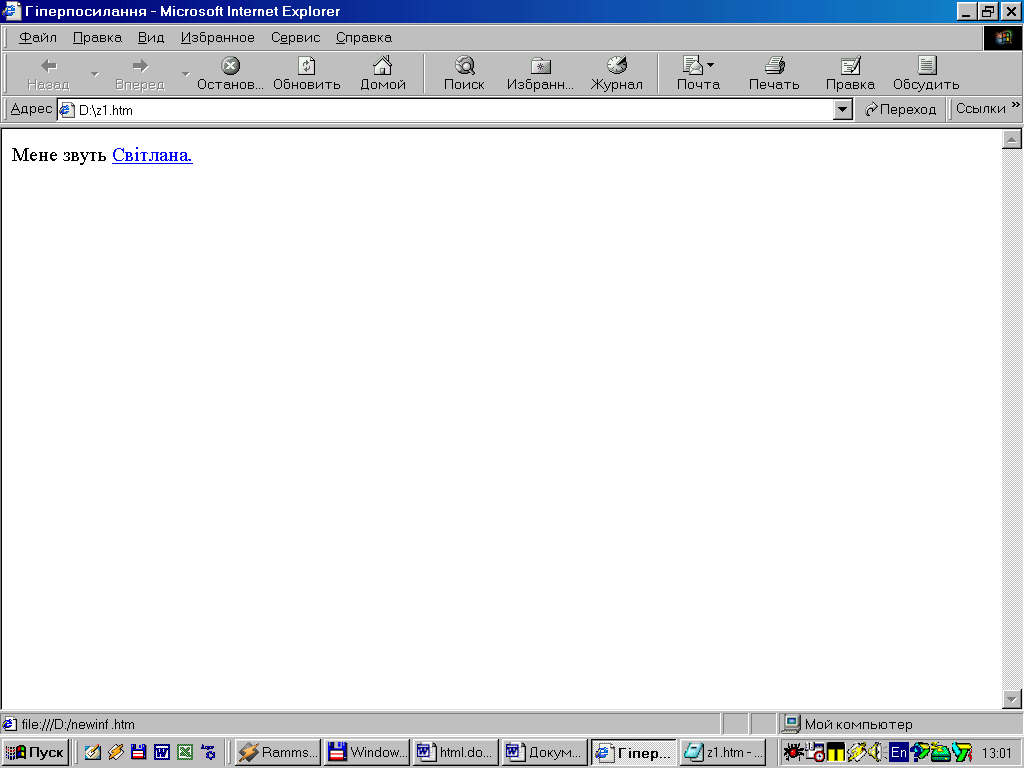Click the speaker volume tray icon
The width and height of the screenshot is (1024, 768).
point(876,752)
